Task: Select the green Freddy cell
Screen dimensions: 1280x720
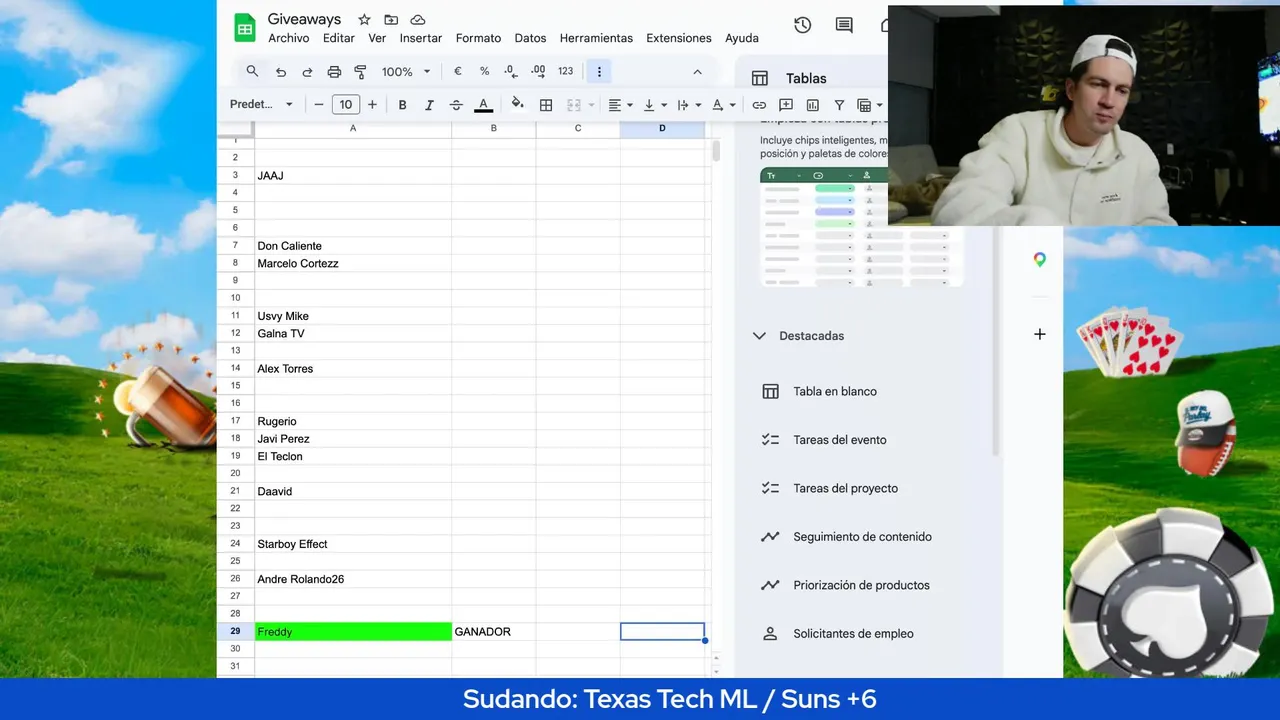Action: click(353, 632)
